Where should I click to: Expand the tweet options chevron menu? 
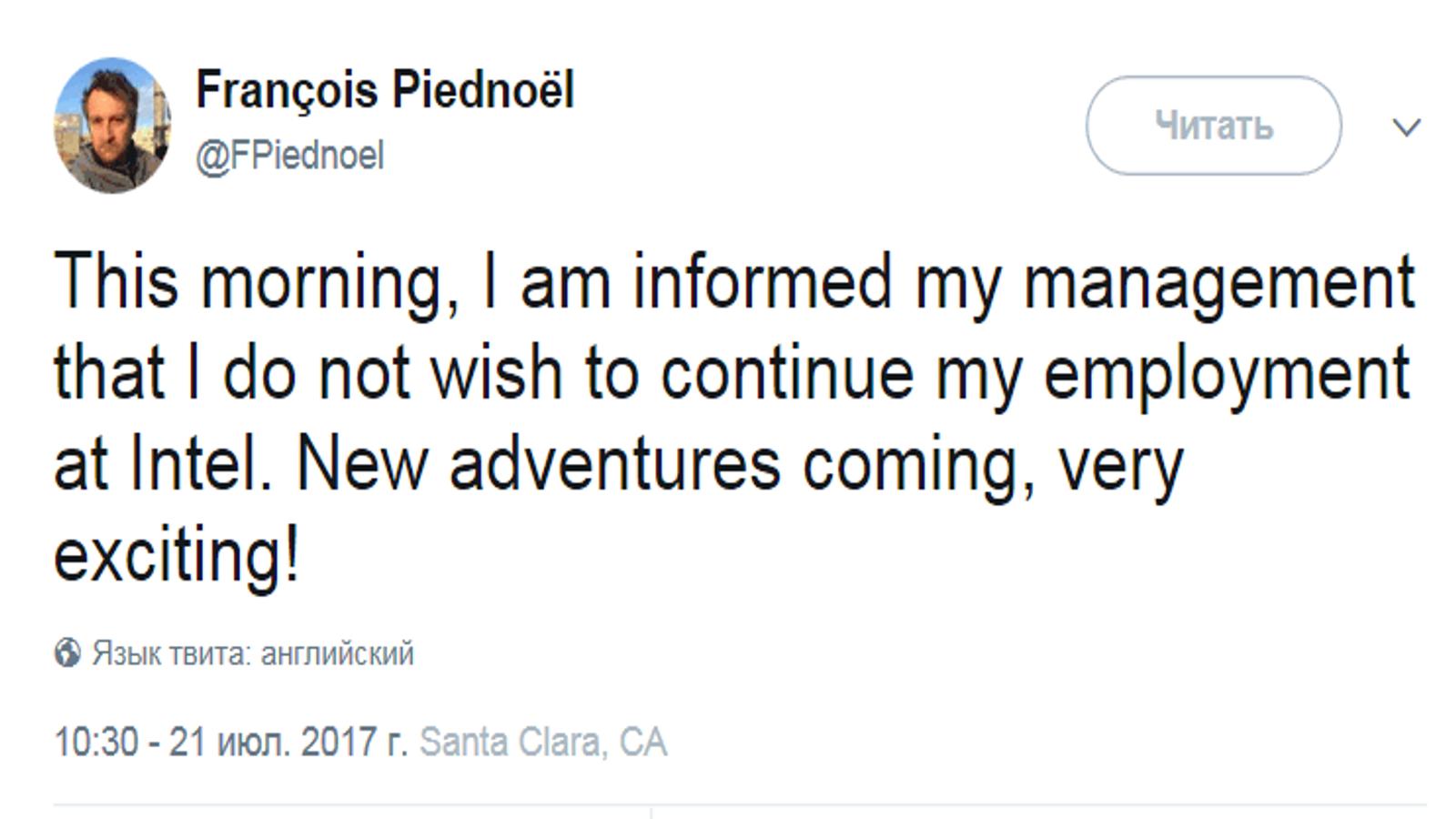coord(1407,127)
